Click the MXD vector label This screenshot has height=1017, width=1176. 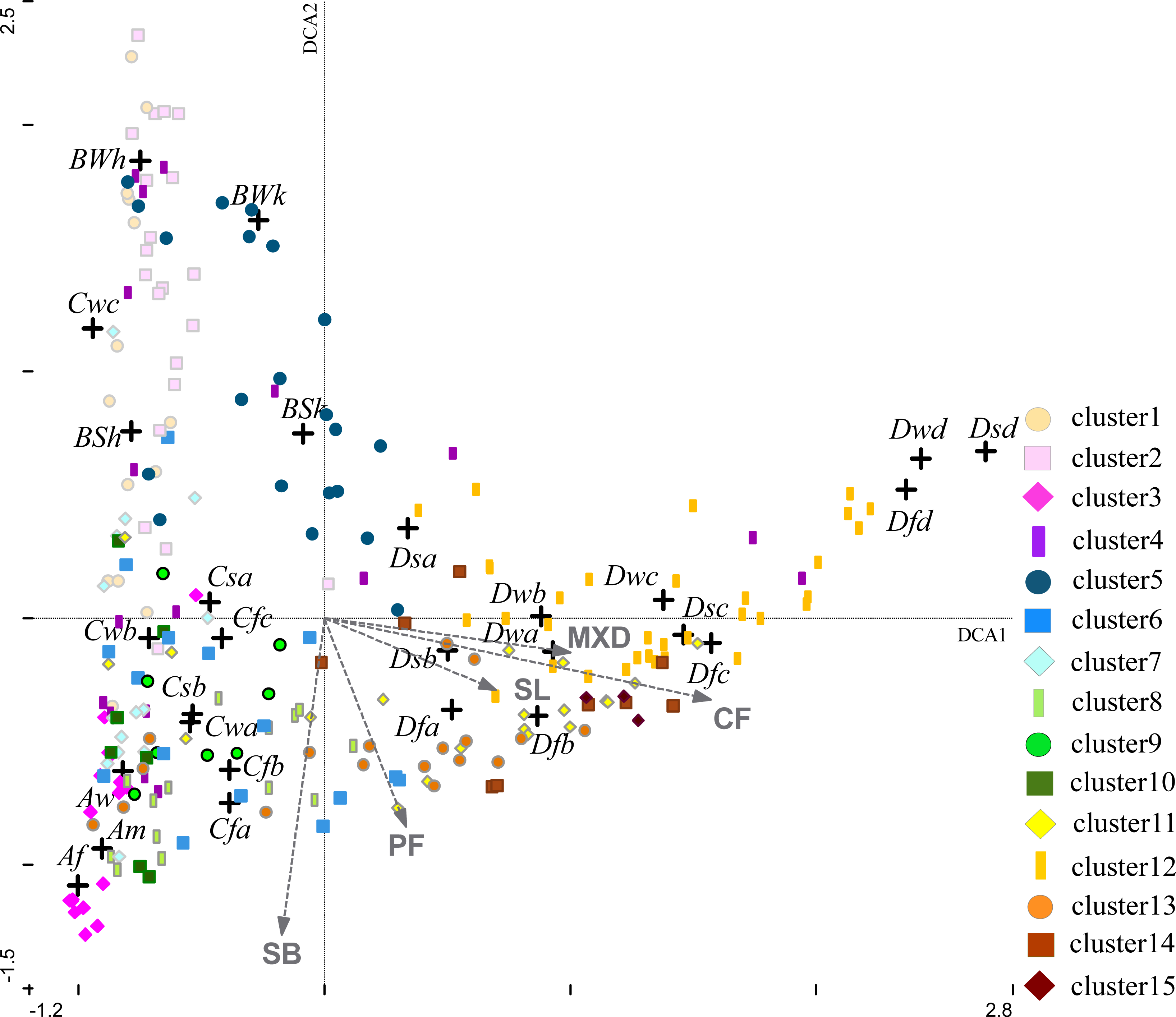(x=599, y=638)
